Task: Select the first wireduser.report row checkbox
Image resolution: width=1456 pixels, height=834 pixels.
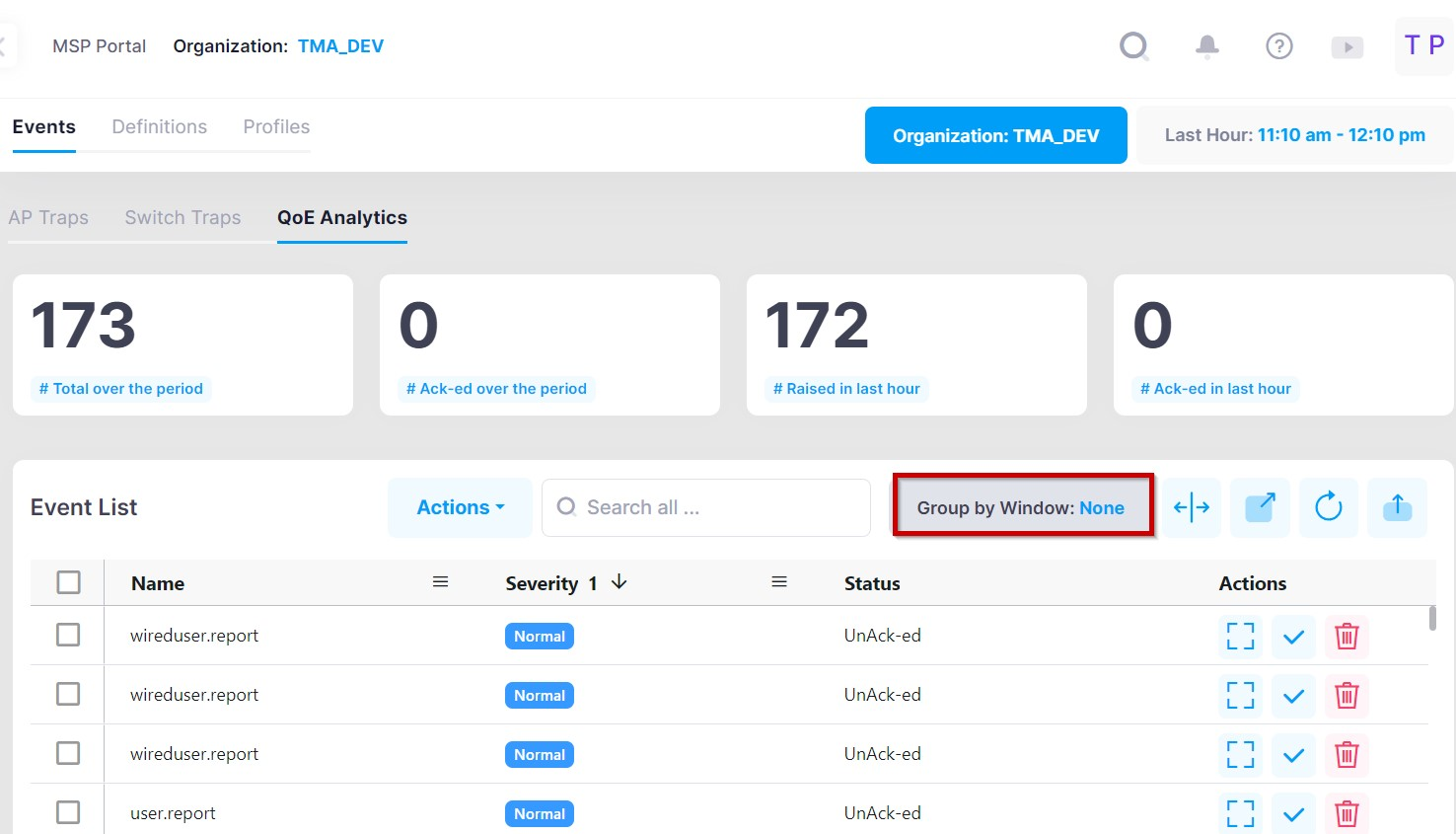Action: (x=68, y=635)
